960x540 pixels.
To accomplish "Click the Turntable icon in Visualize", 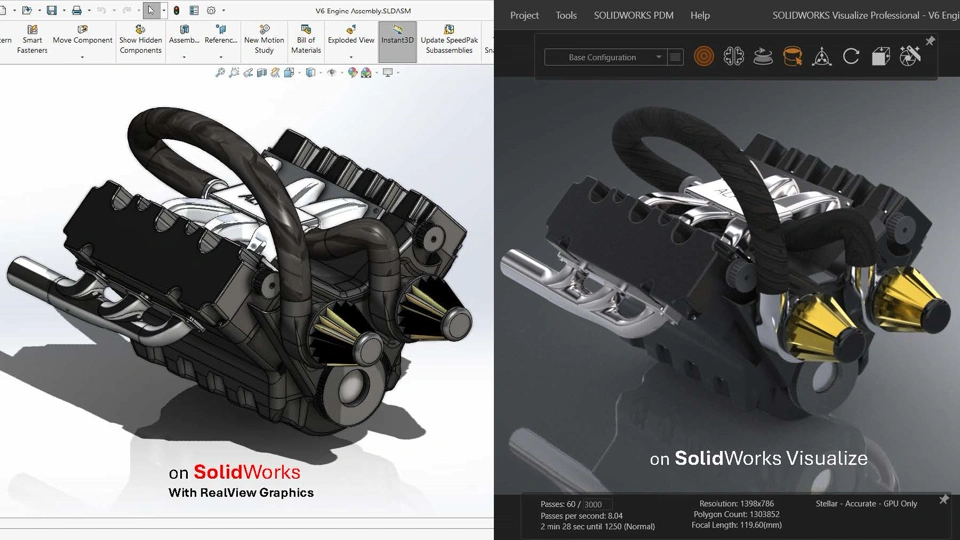I will click(763, 57).
